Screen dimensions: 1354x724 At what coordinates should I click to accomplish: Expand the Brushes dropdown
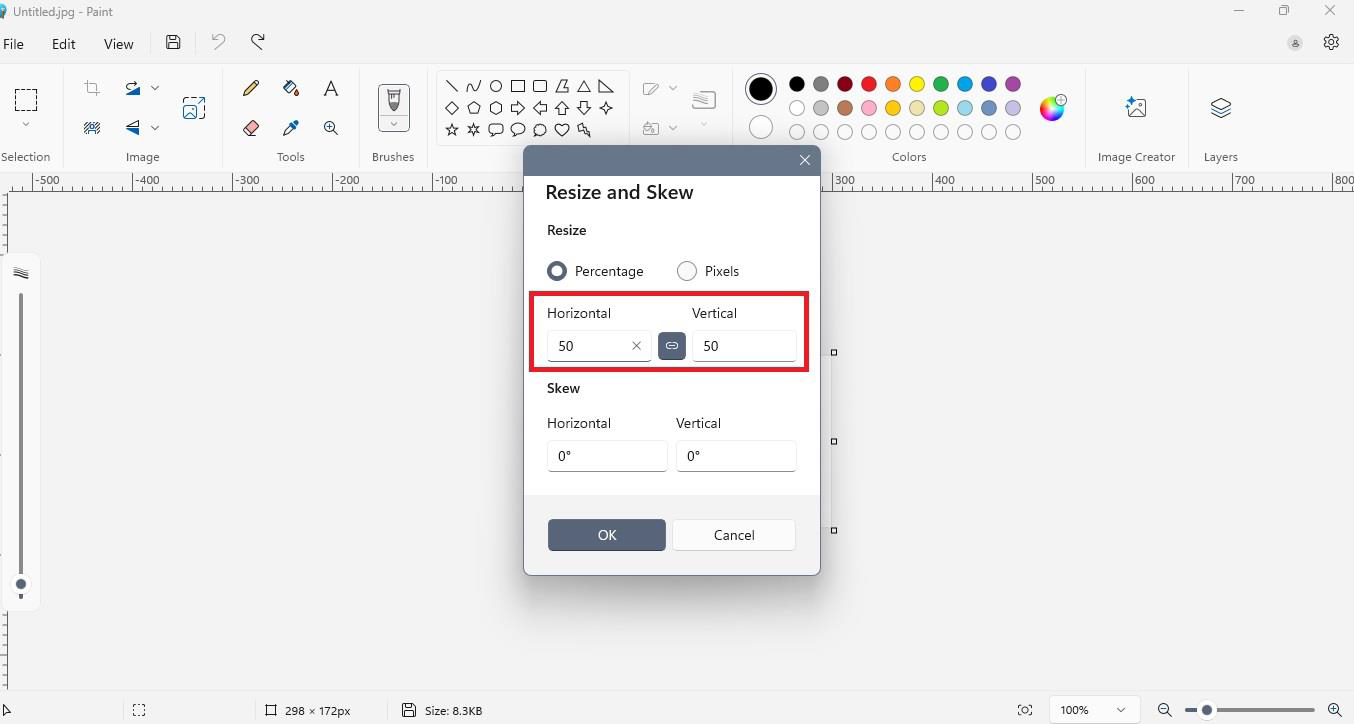point(394,125)
